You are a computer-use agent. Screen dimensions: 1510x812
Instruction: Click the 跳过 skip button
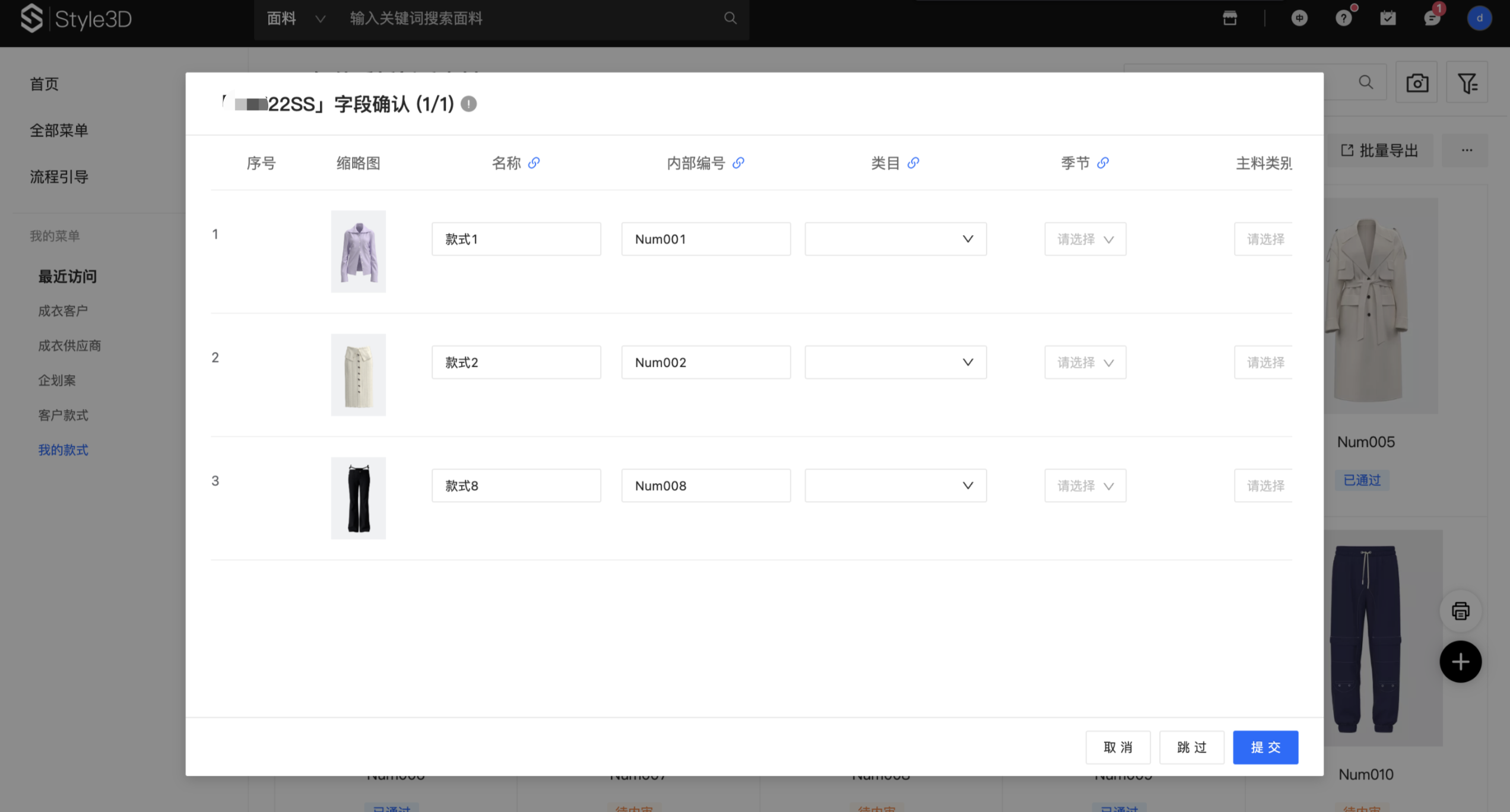pos(1191,747)
